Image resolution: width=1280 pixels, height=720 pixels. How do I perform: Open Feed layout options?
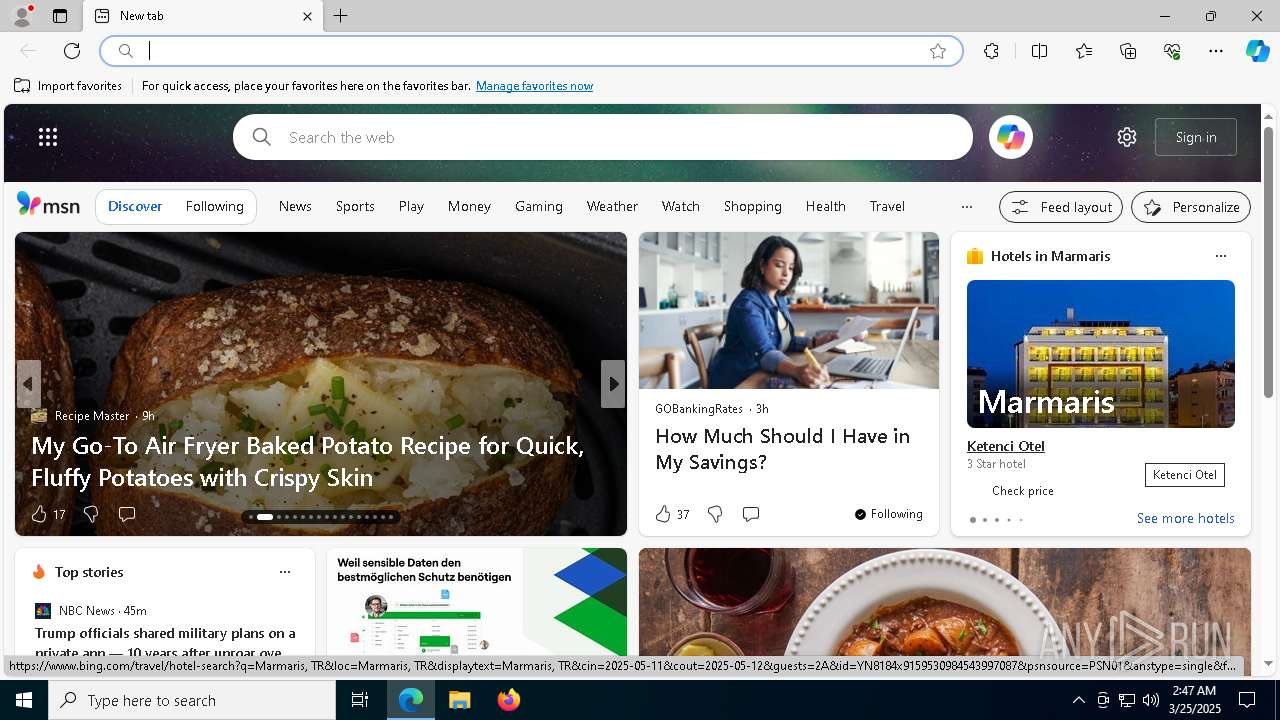(1061, 207)
